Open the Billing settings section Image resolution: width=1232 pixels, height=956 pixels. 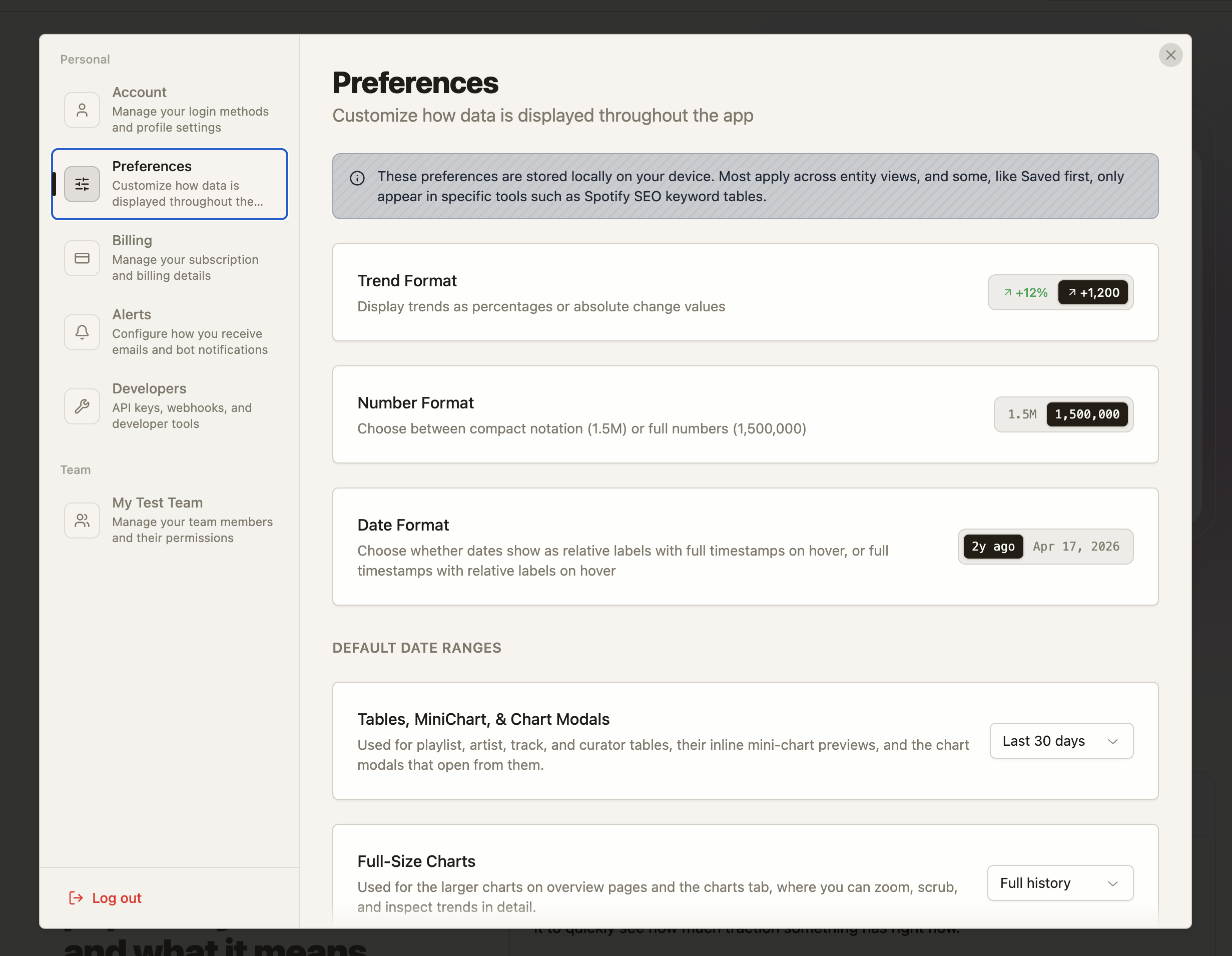[169, 258]
